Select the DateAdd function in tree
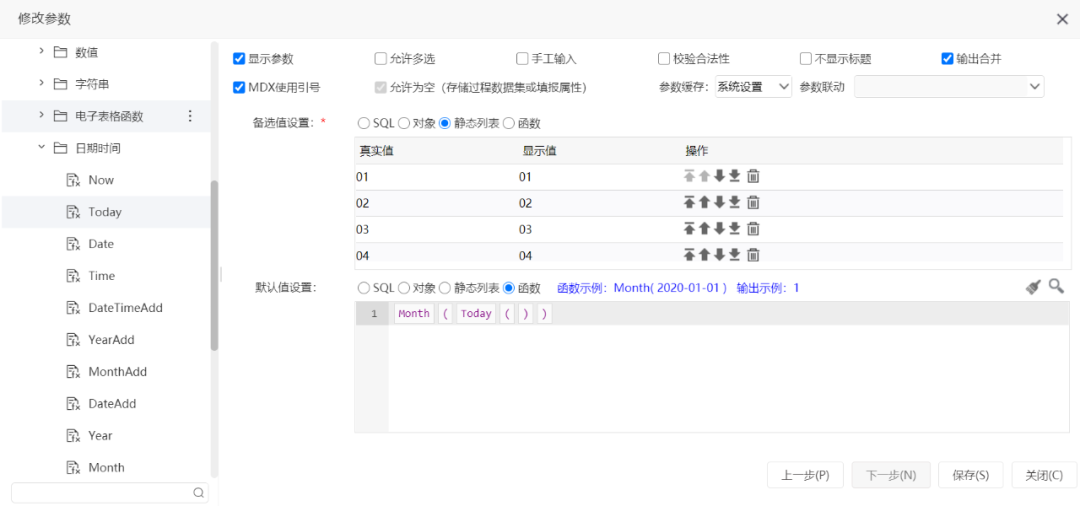This screenshot has height=506, width=1080. tap(112, 403)
